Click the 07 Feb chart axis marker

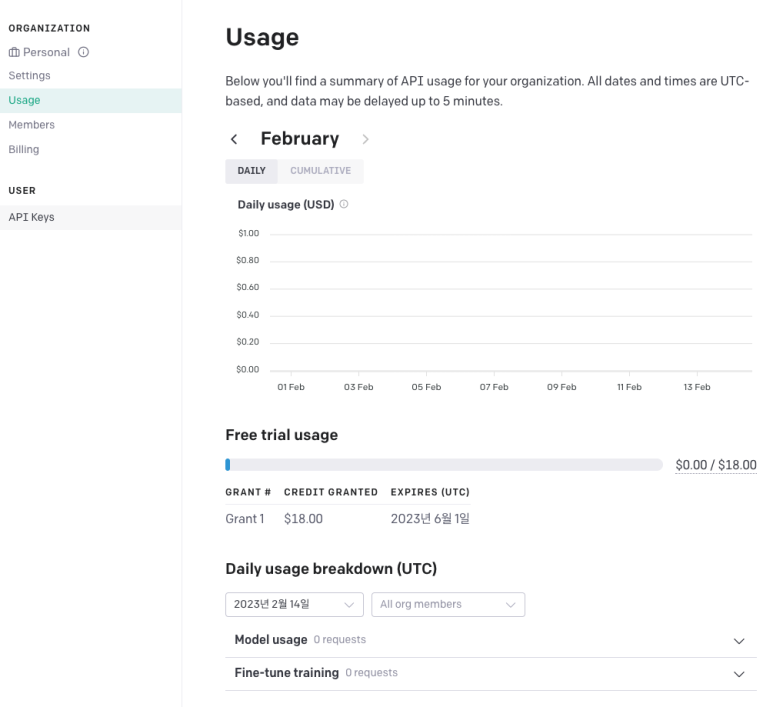point(494,387)
